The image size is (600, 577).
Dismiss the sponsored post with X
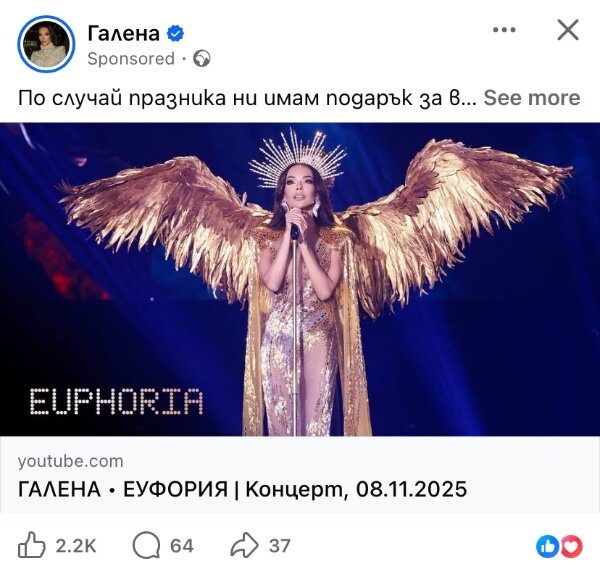[x=568, y=30]
